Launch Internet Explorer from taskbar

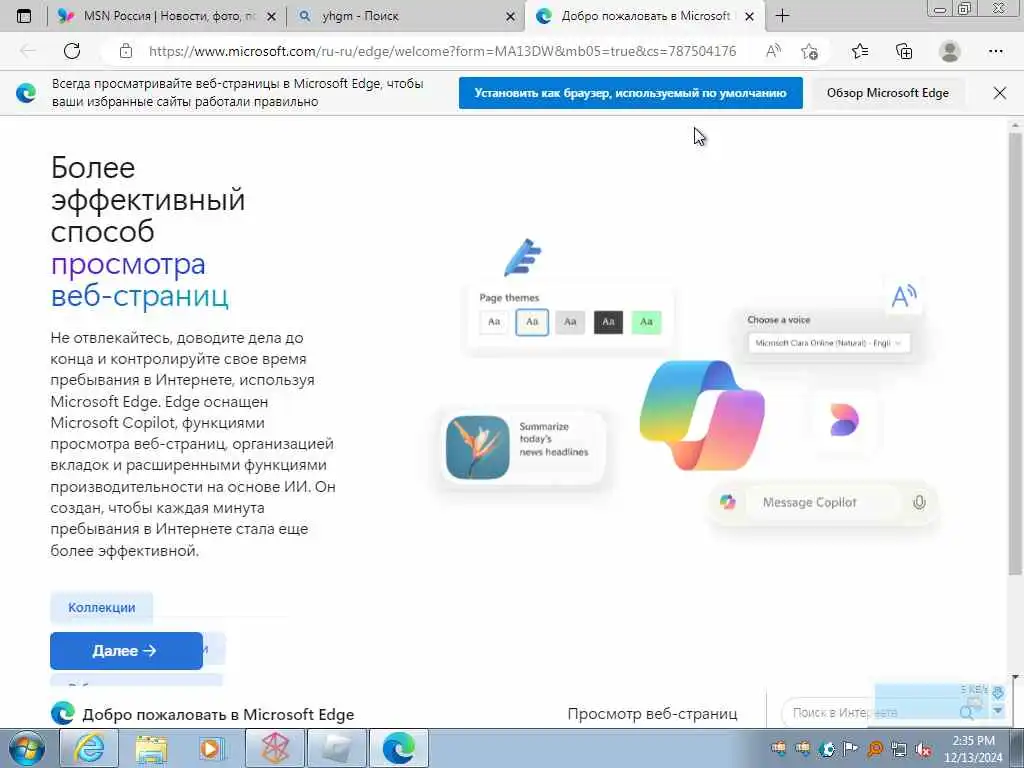[89, 748]
